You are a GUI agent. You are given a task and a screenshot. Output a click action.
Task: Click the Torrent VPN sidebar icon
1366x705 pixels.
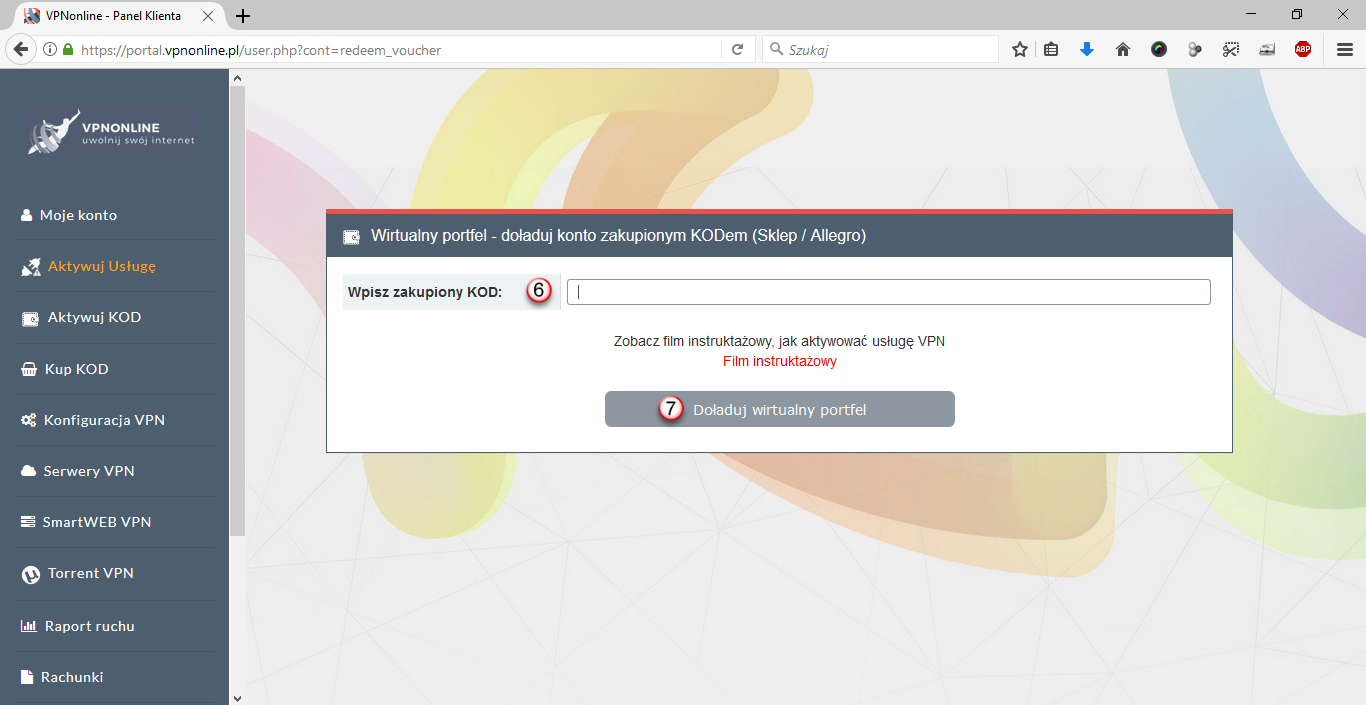(30, 574)
